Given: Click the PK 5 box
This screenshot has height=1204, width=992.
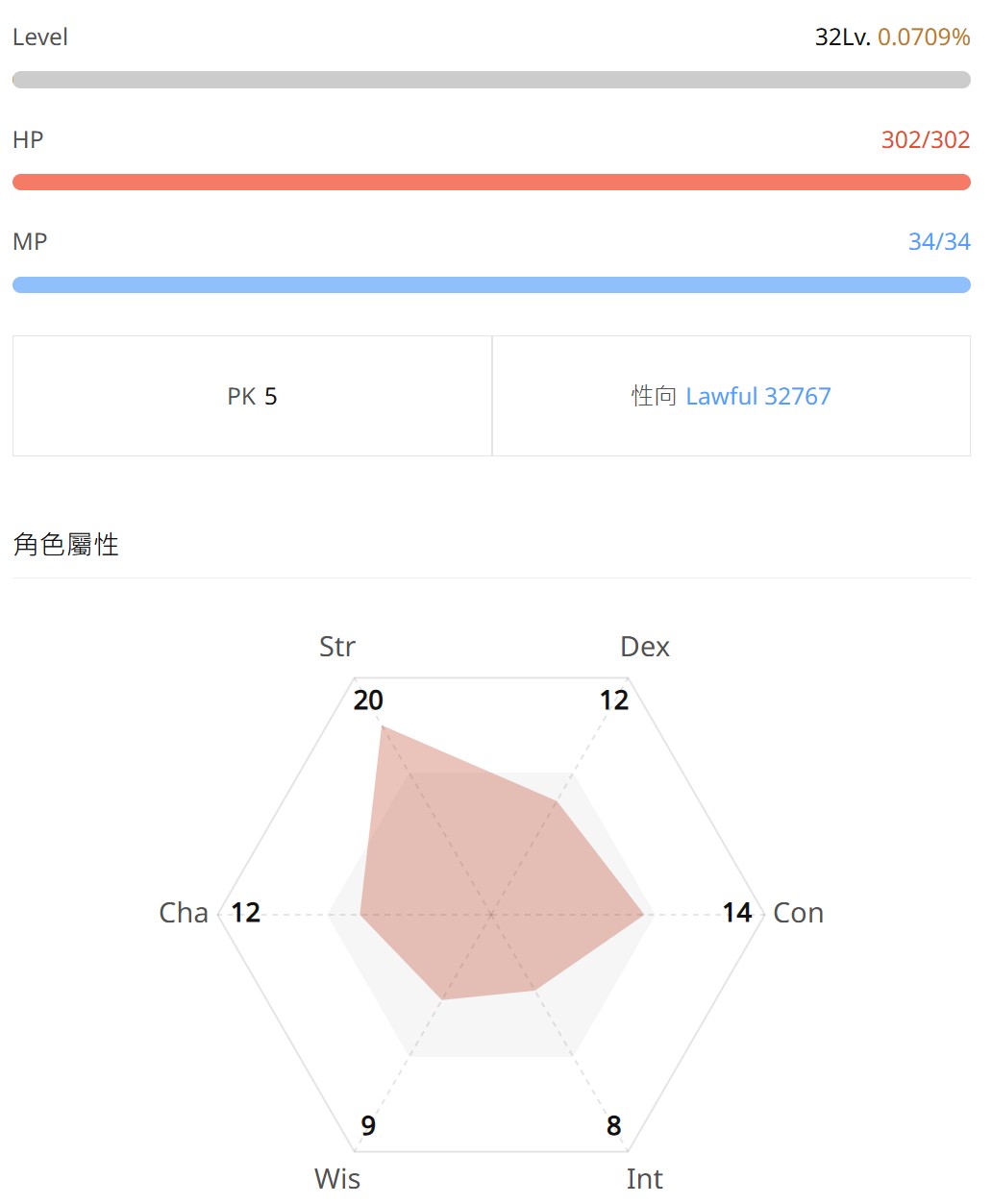Looking at the screenshot, I should (252, 396).
